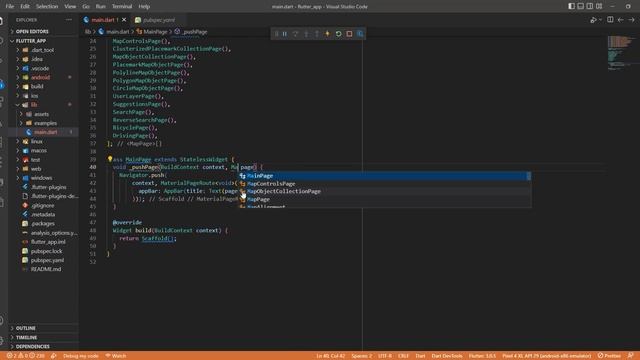The width and height of the screenshot is (640, 360).
Task: Click the debug toolbar drag handle
Action: click(276, 34)
